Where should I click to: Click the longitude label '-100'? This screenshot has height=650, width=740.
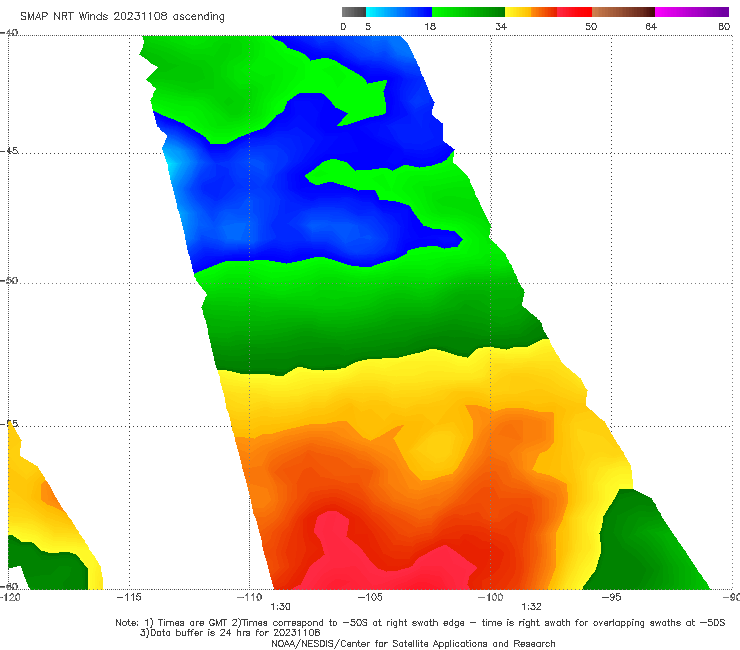(490, 597)
